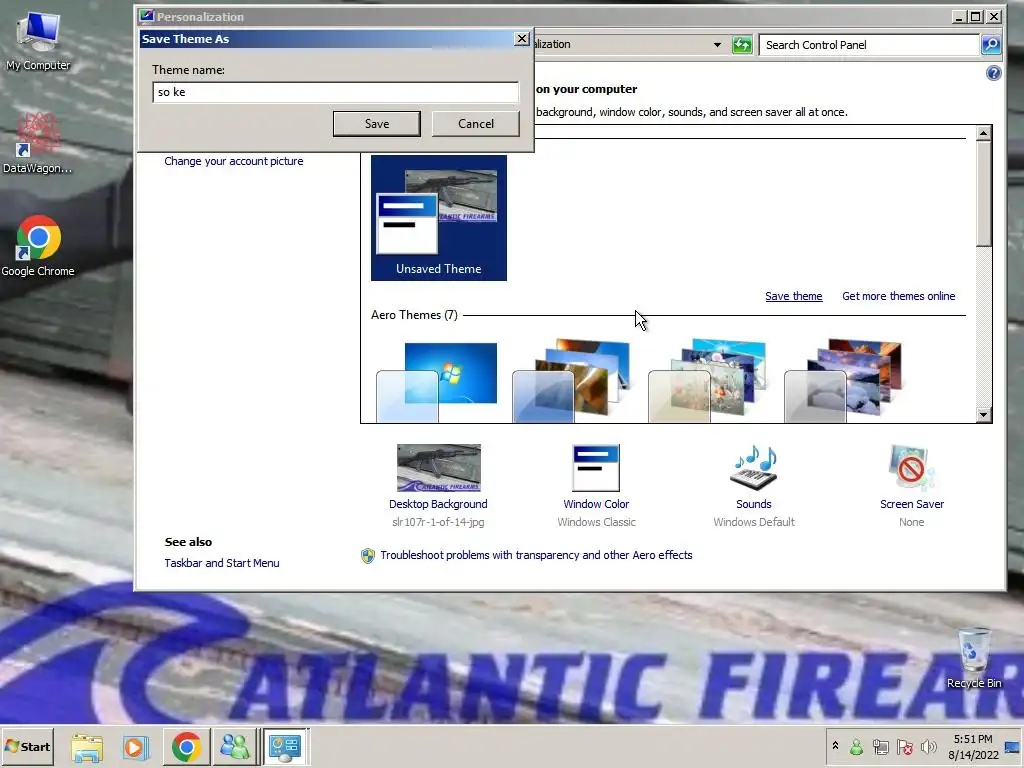Click the Show desktop button in tray

(1013, 747)
